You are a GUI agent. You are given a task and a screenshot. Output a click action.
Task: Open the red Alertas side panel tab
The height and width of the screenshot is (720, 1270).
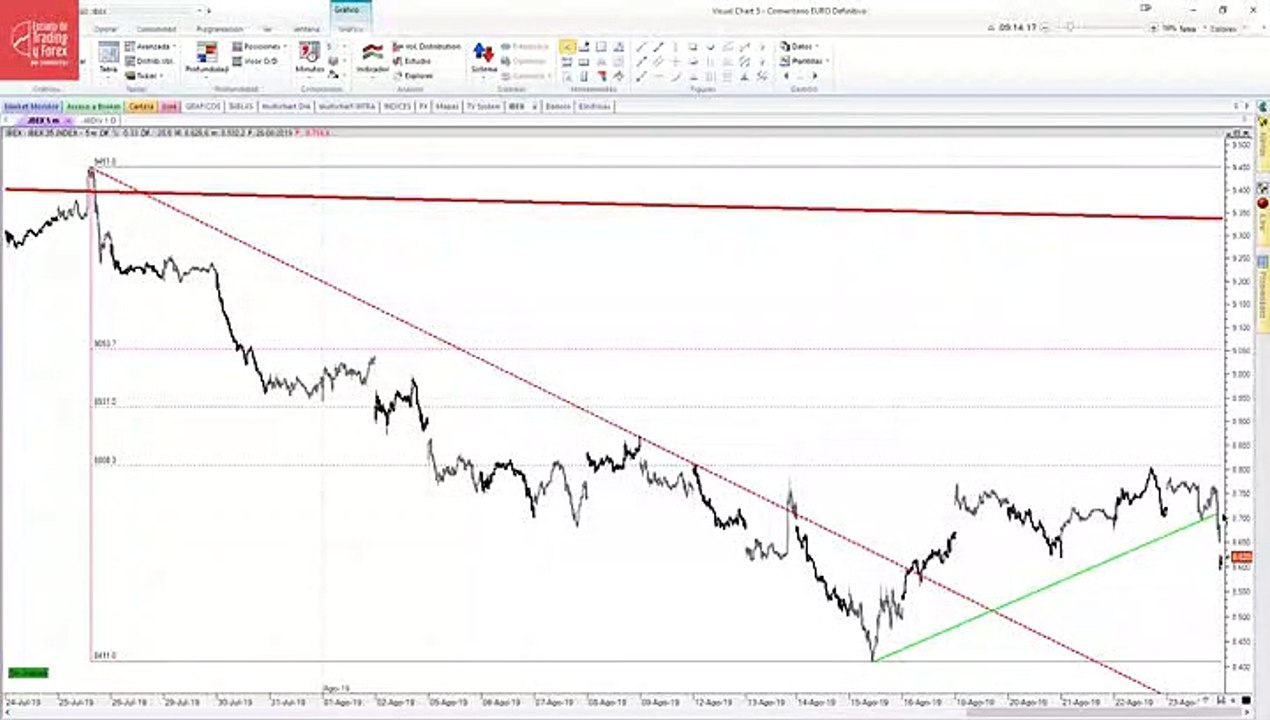[x=1263, y=215]
